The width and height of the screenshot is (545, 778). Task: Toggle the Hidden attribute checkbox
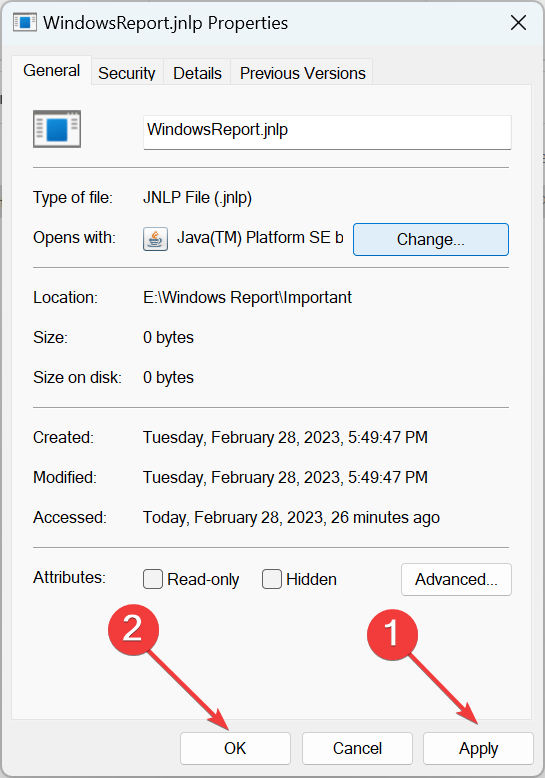[272, 579]
